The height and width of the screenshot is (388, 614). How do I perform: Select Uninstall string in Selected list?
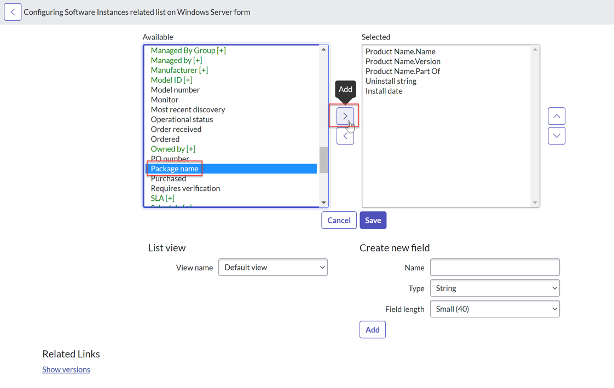(391, 81)
